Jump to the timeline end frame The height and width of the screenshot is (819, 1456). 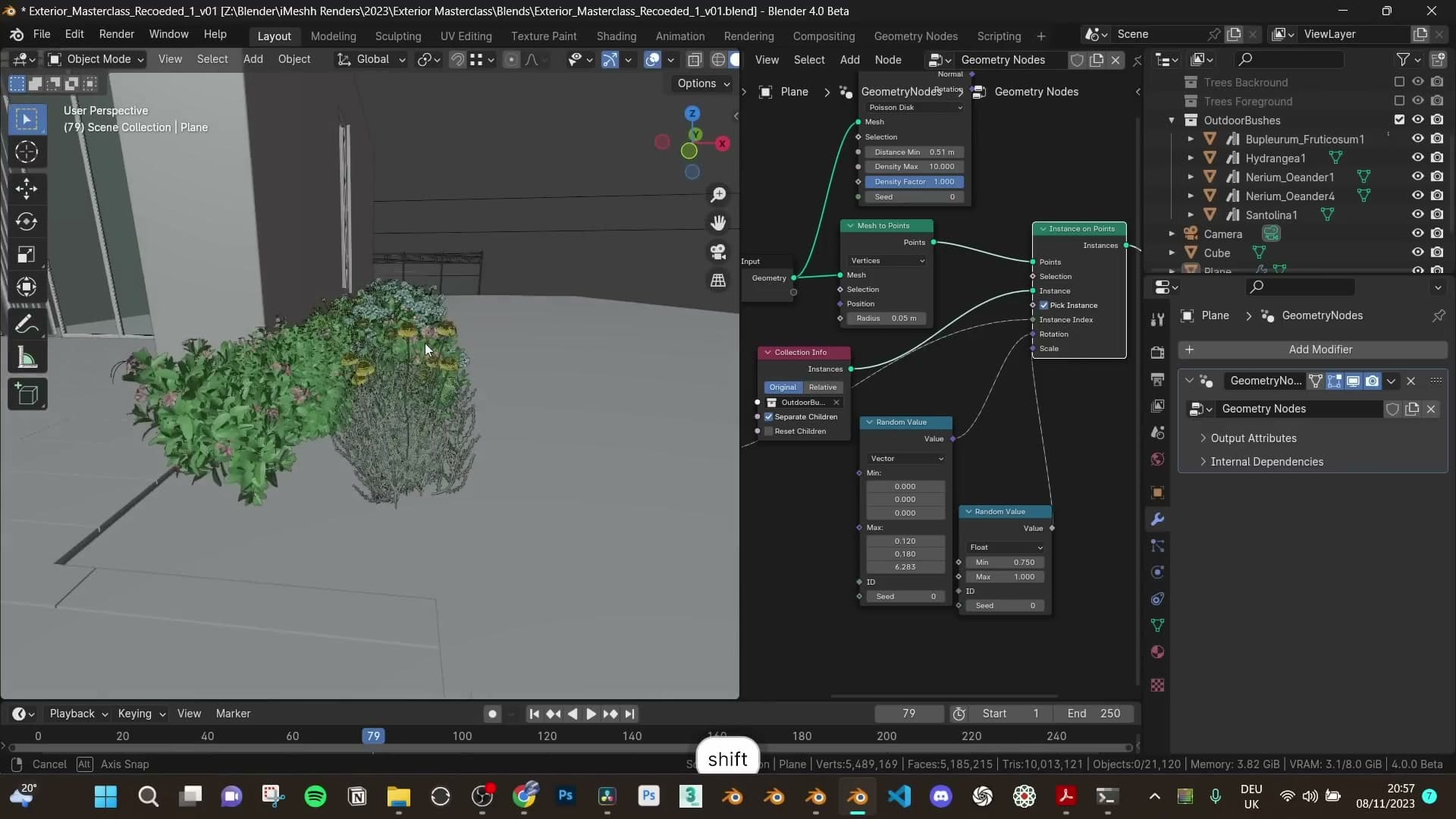(x=629, y=714)
